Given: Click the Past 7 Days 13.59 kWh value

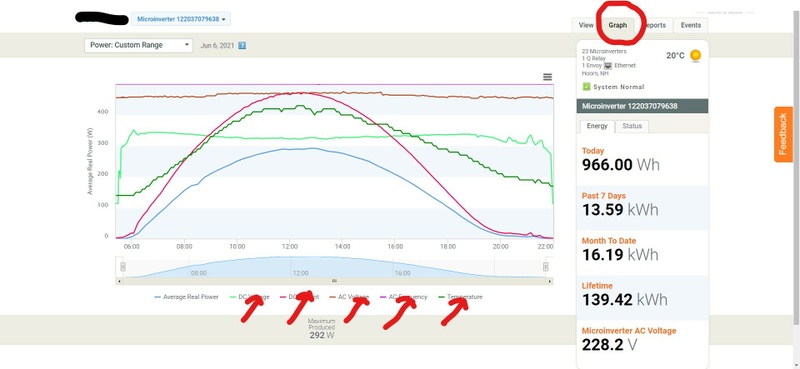Looking at the screenshot, I should 620,210.
